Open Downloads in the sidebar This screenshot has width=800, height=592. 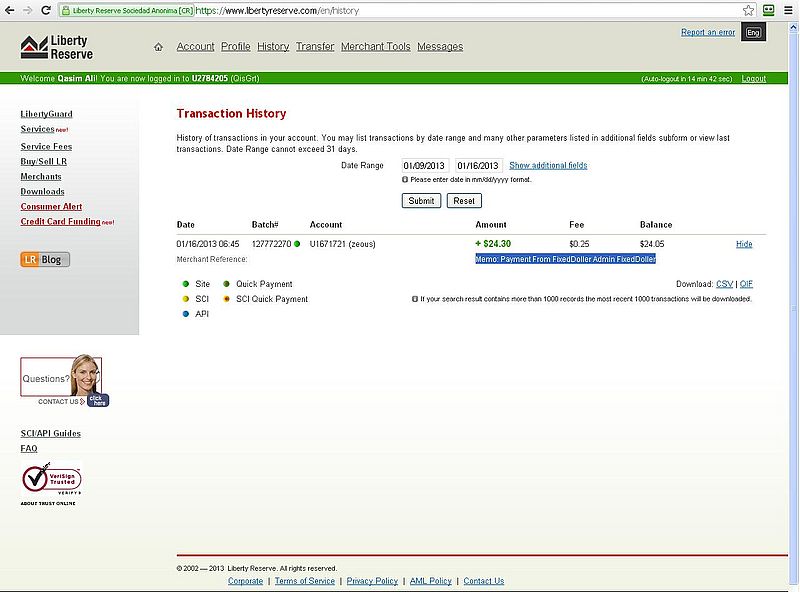(42, 191)
